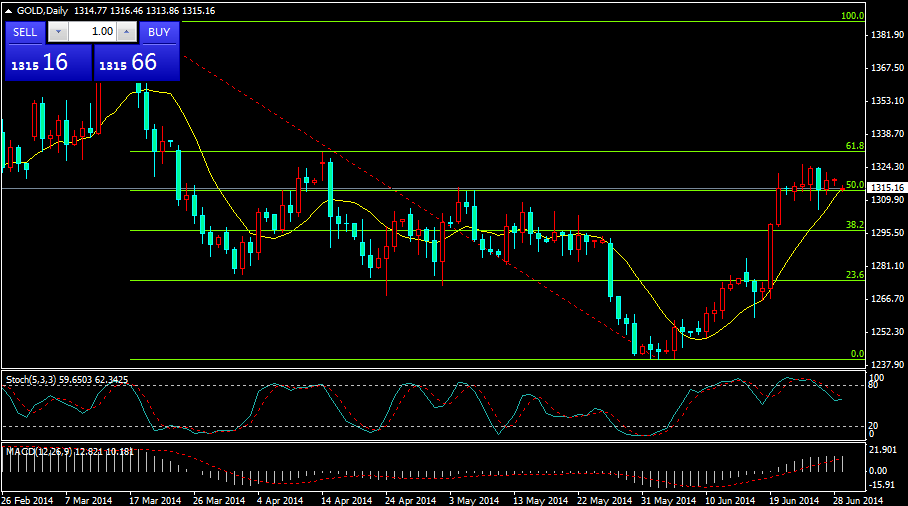Click the current price tag 1315.16

tap(887, 188)
